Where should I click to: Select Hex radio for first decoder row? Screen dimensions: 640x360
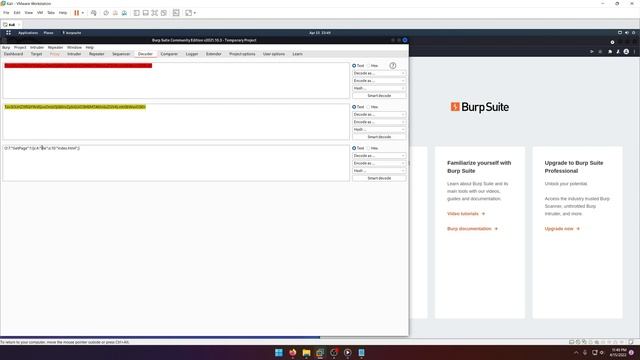(x=369, y=66)
